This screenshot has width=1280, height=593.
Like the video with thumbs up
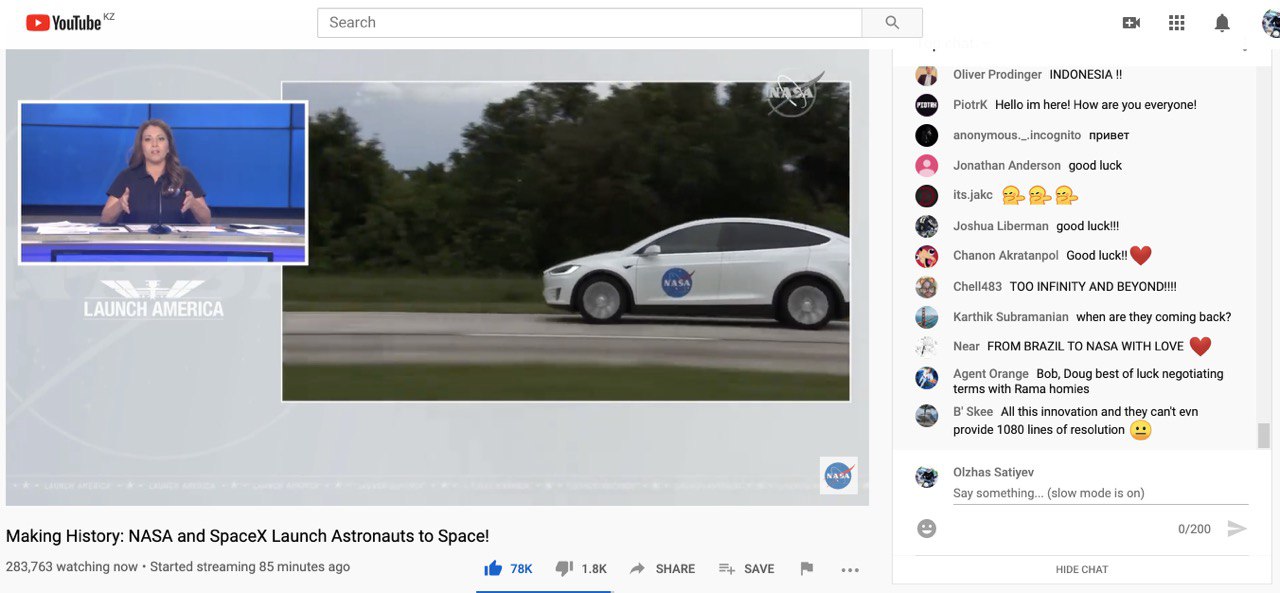tap(493, 568)
